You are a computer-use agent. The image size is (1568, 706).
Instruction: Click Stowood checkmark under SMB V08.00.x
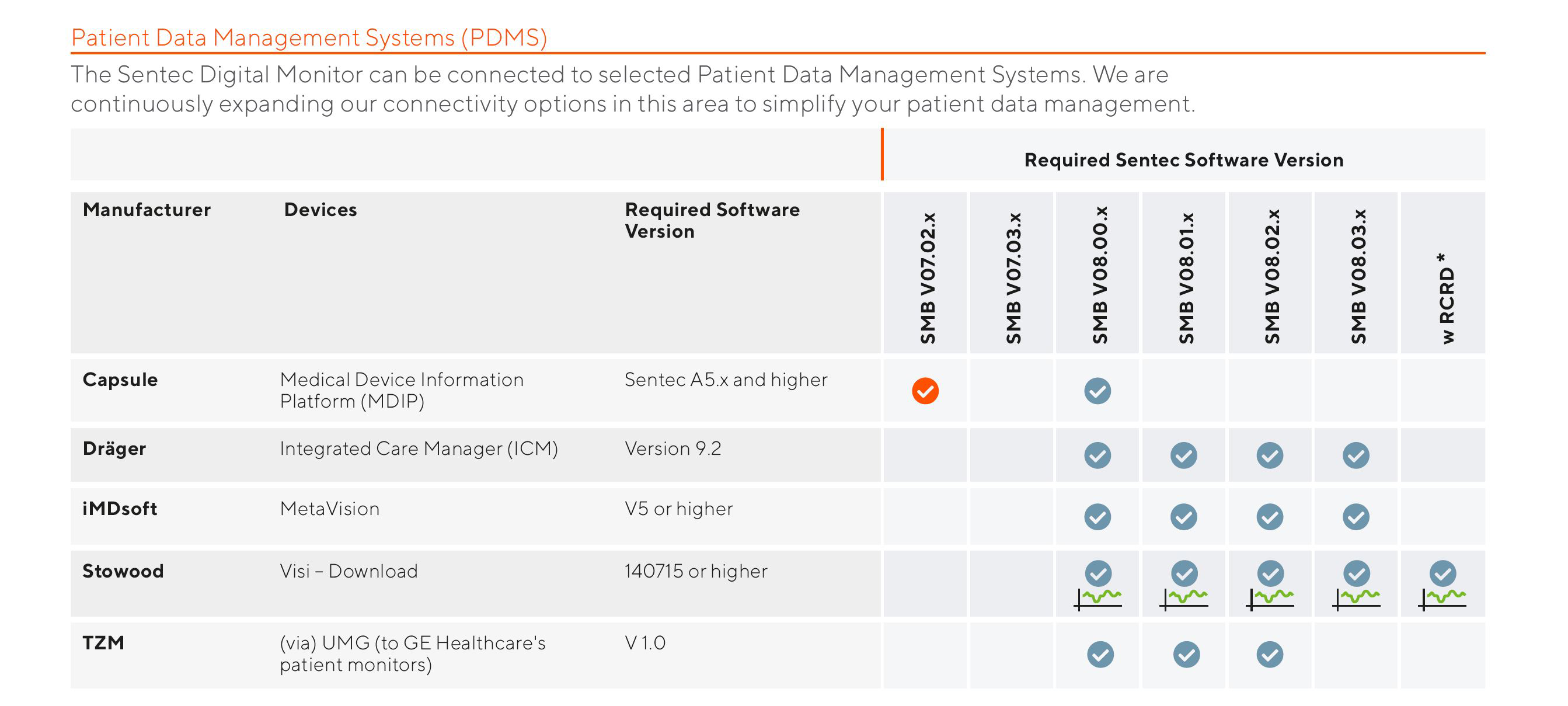coord(1097,573)
